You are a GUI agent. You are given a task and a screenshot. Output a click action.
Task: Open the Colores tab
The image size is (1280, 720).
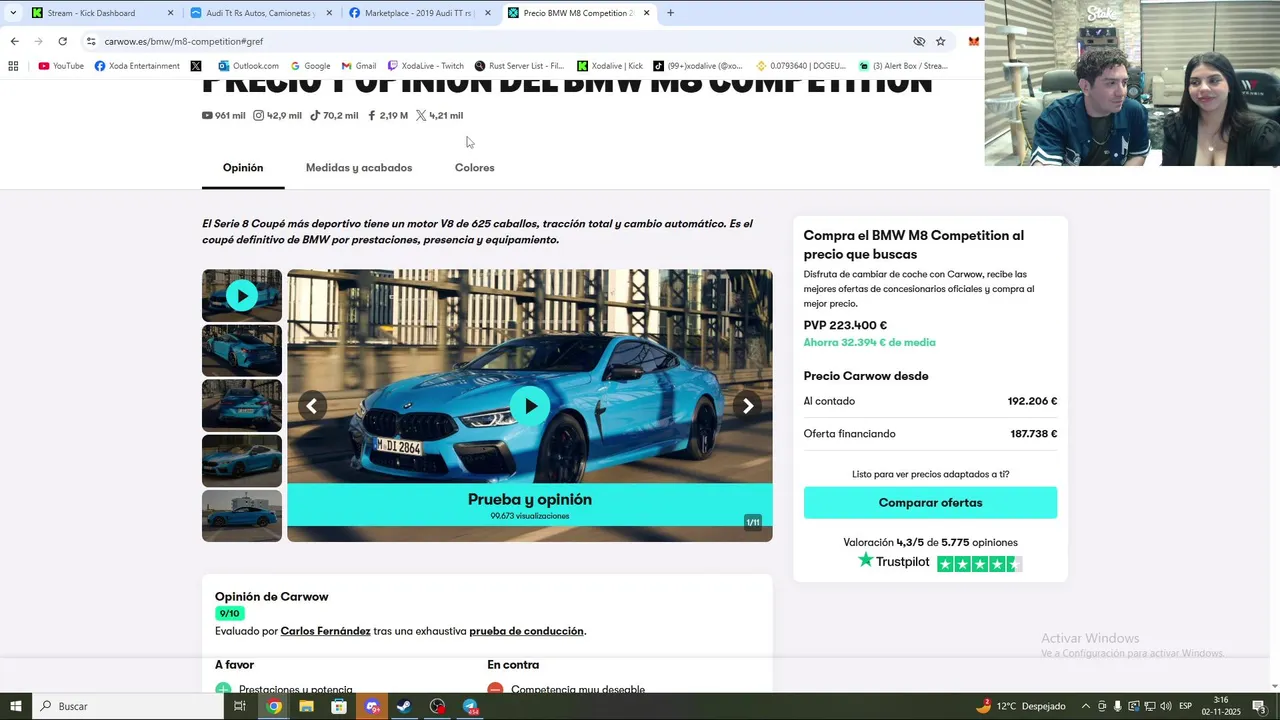(475, 168)
